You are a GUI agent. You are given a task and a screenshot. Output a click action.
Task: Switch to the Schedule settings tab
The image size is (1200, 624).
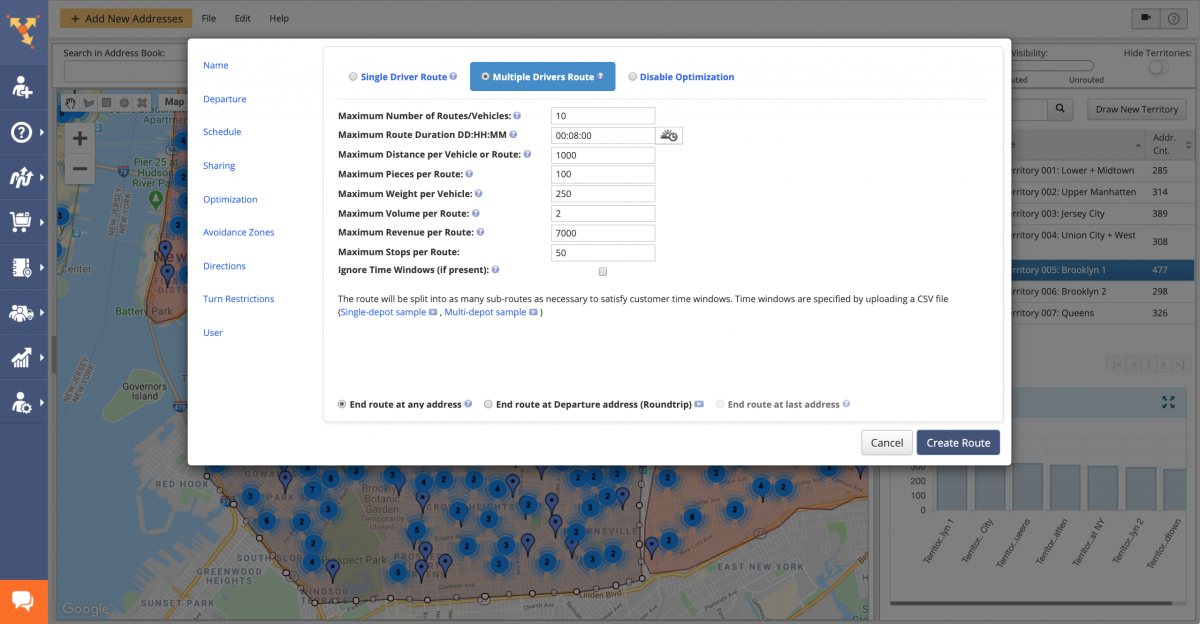click(x=222, y=132)
